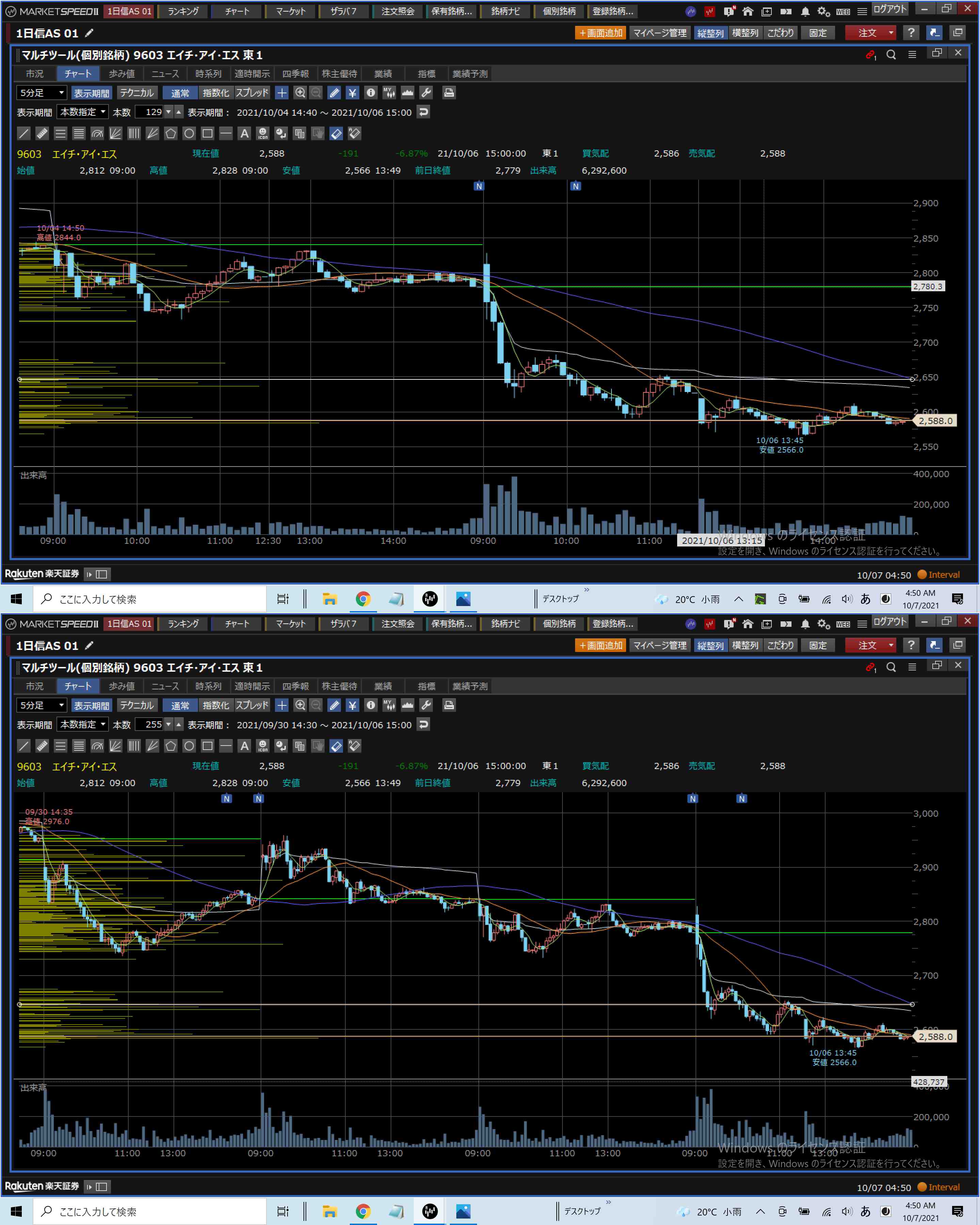This screenshot has width=980, height=1225.
Task: Click the reset display period arrow in top window
Action: [x=423, y=112]
